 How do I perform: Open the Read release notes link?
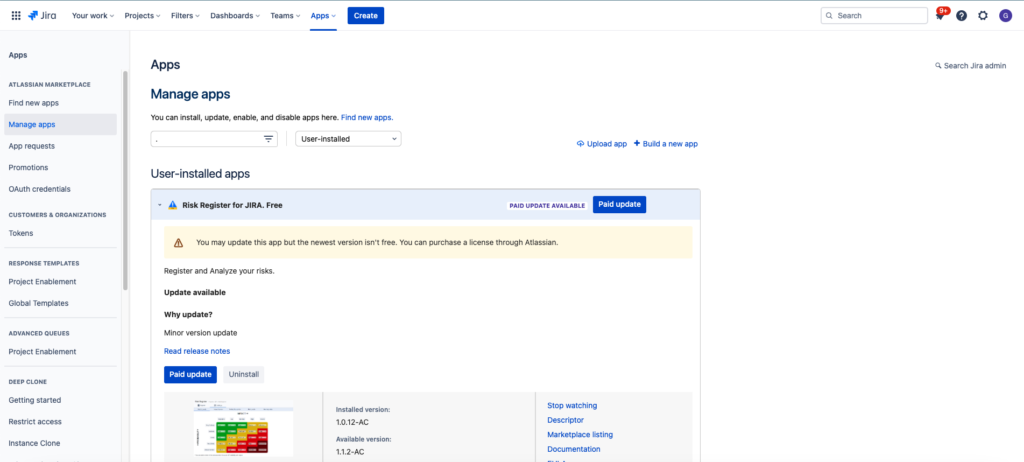197,351
